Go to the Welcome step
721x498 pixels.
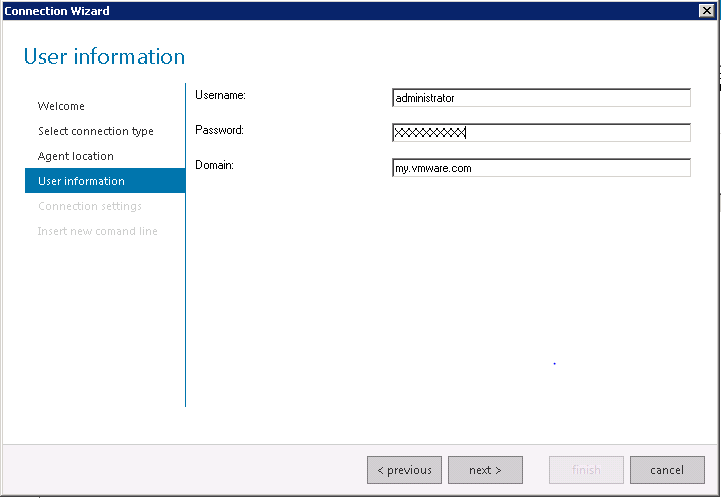click(61, 106)
